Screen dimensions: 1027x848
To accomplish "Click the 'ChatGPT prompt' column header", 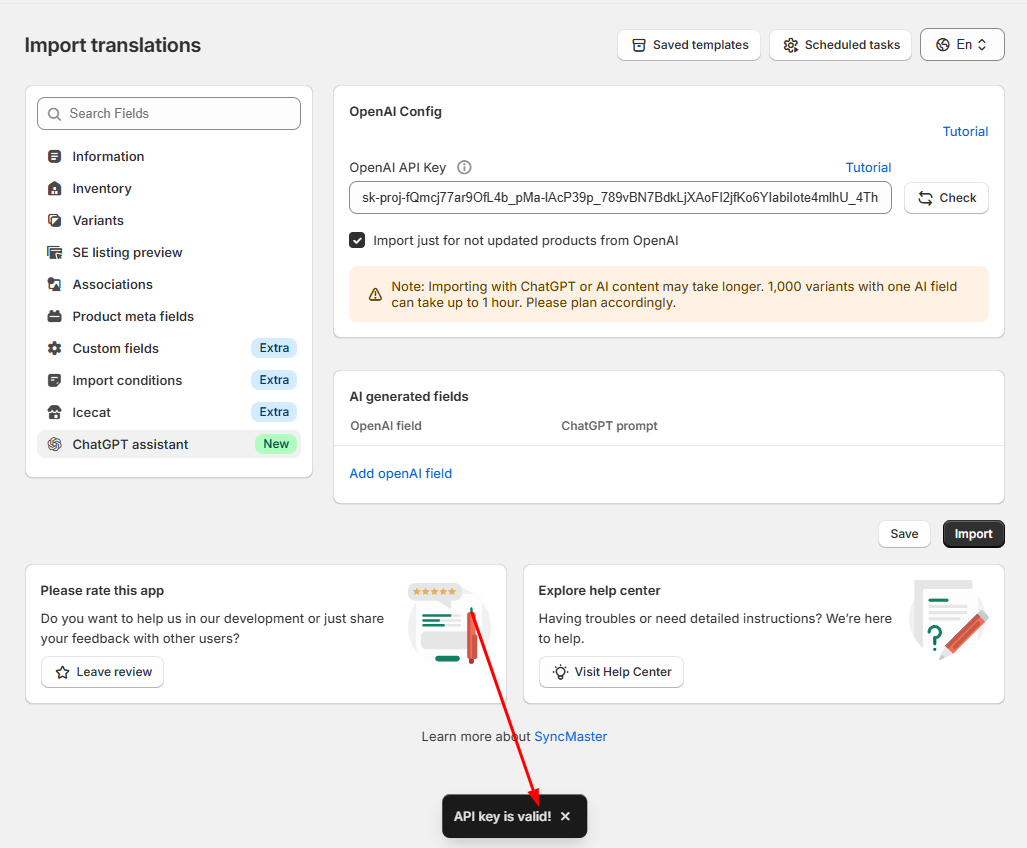I will (609, 426).
